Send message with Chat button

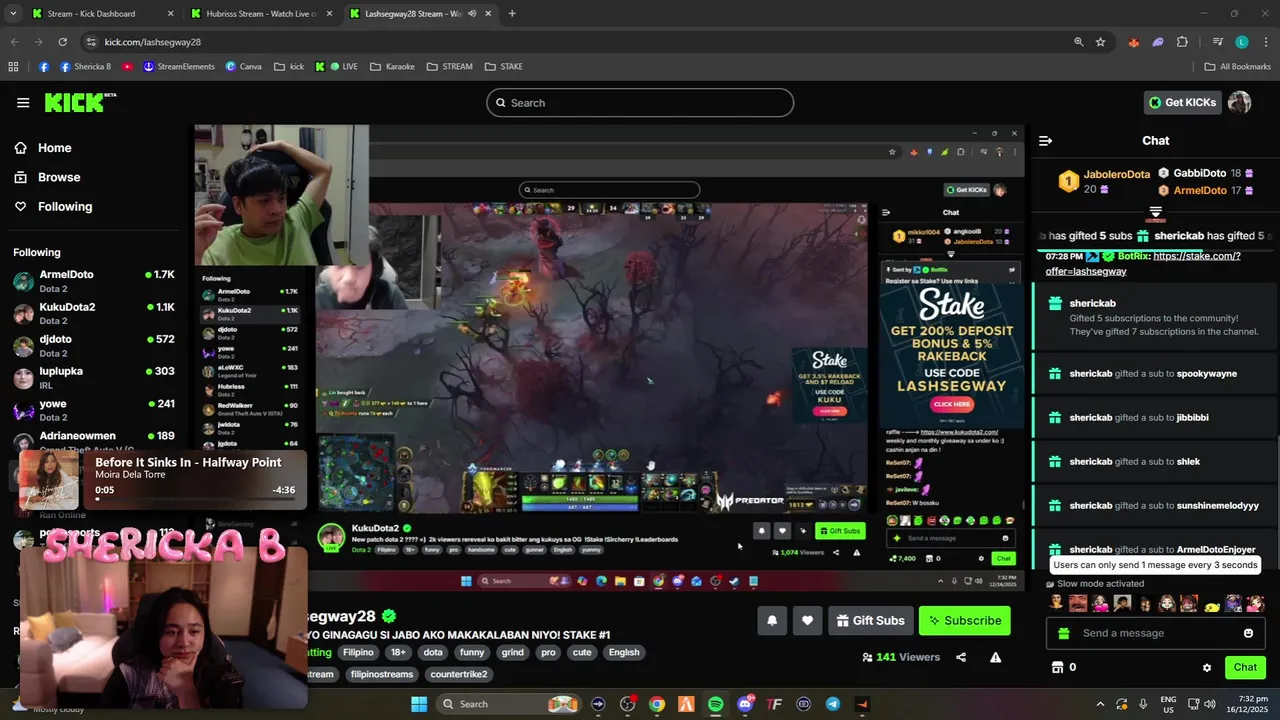pos(1245,667)
